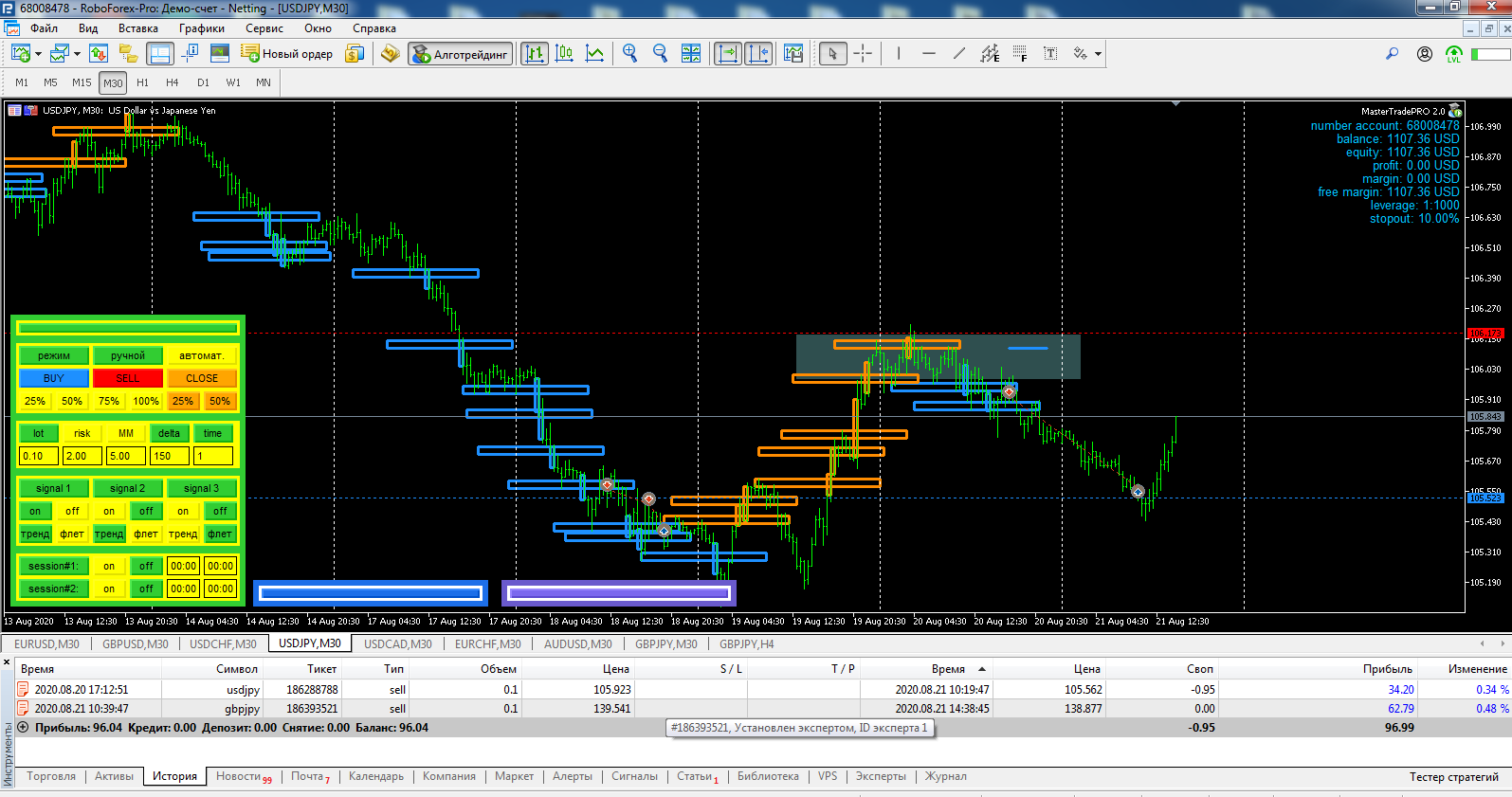Viewport: 1512px width, 797px height.
Task: Expand the profiles dropdown arrow
Action: [x=77, y=55]
